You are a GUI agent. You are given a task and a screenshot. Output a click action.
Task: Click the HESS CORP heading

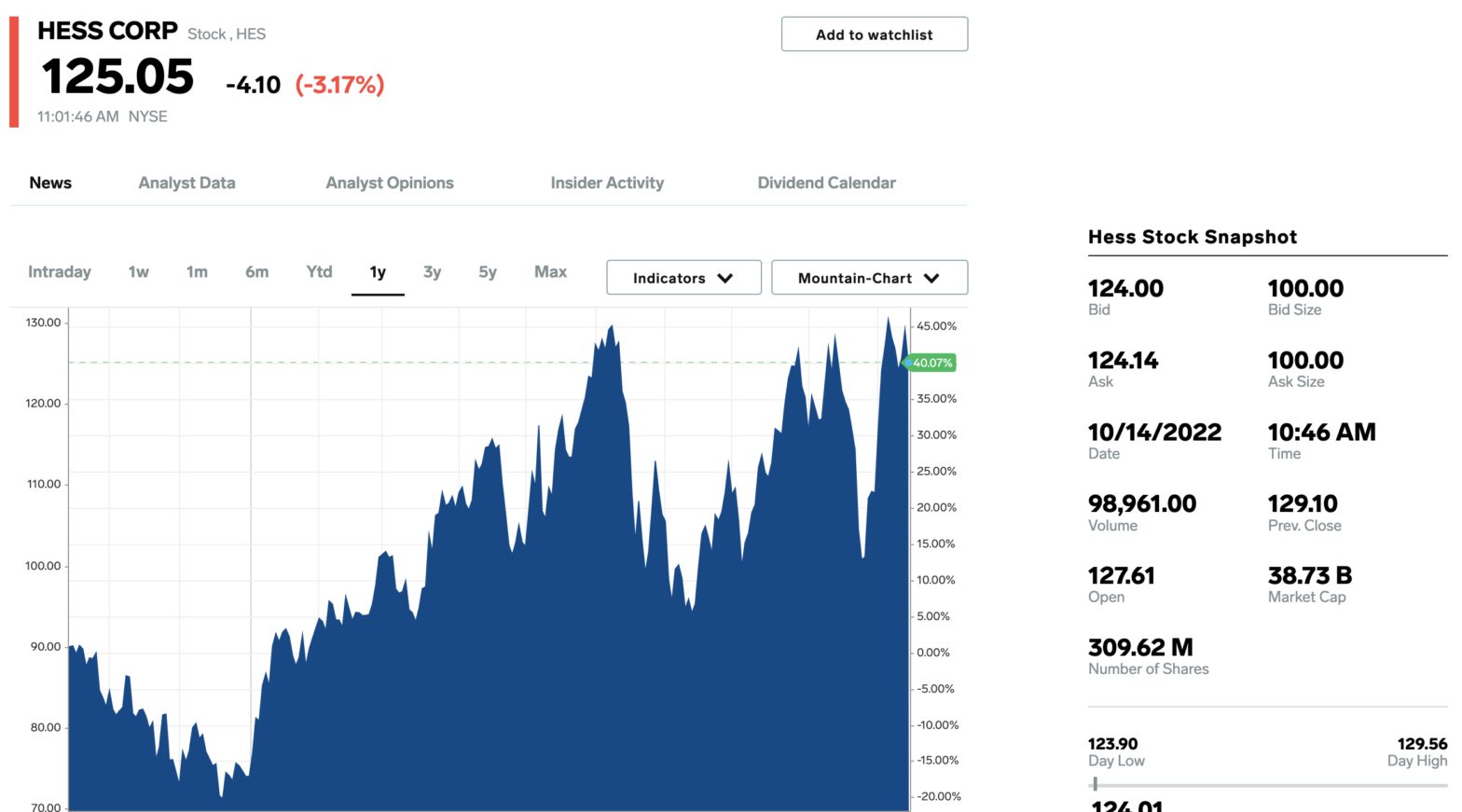107,31
